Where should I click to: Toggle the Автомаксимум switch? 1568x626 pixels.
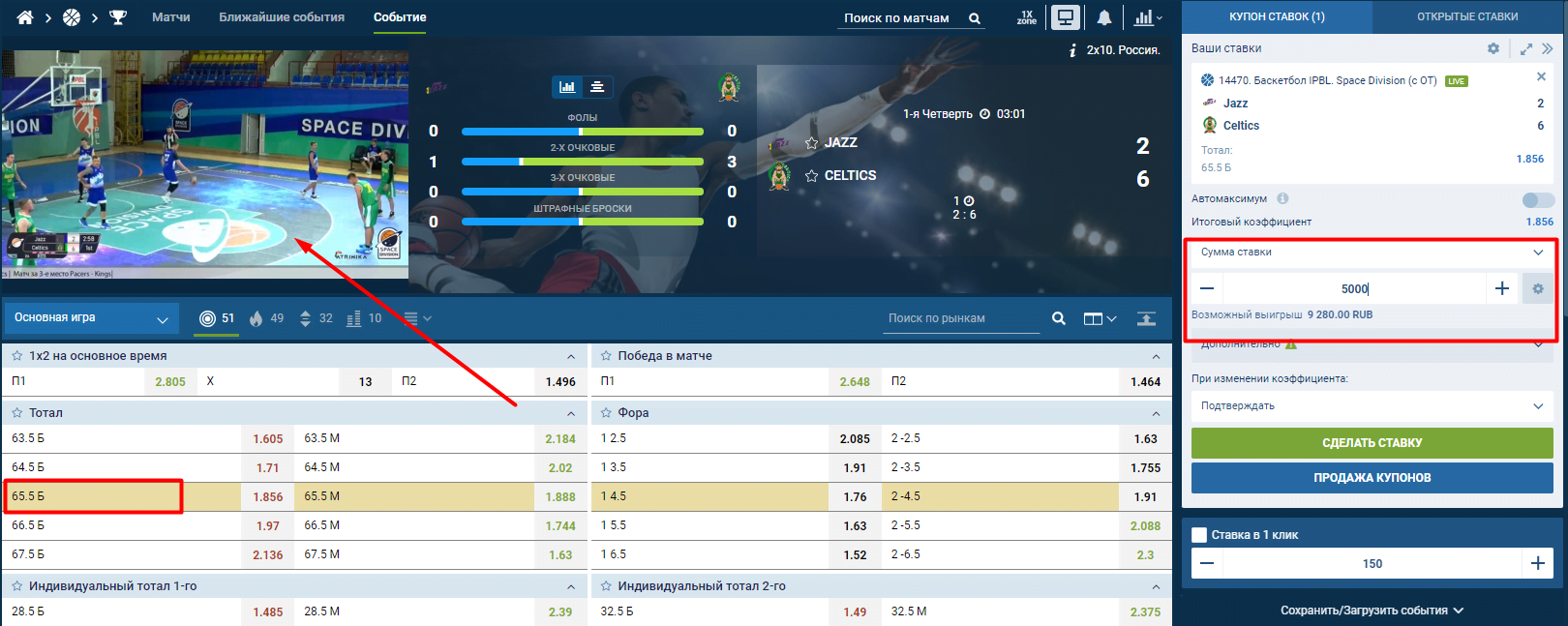coord(1537,199)
